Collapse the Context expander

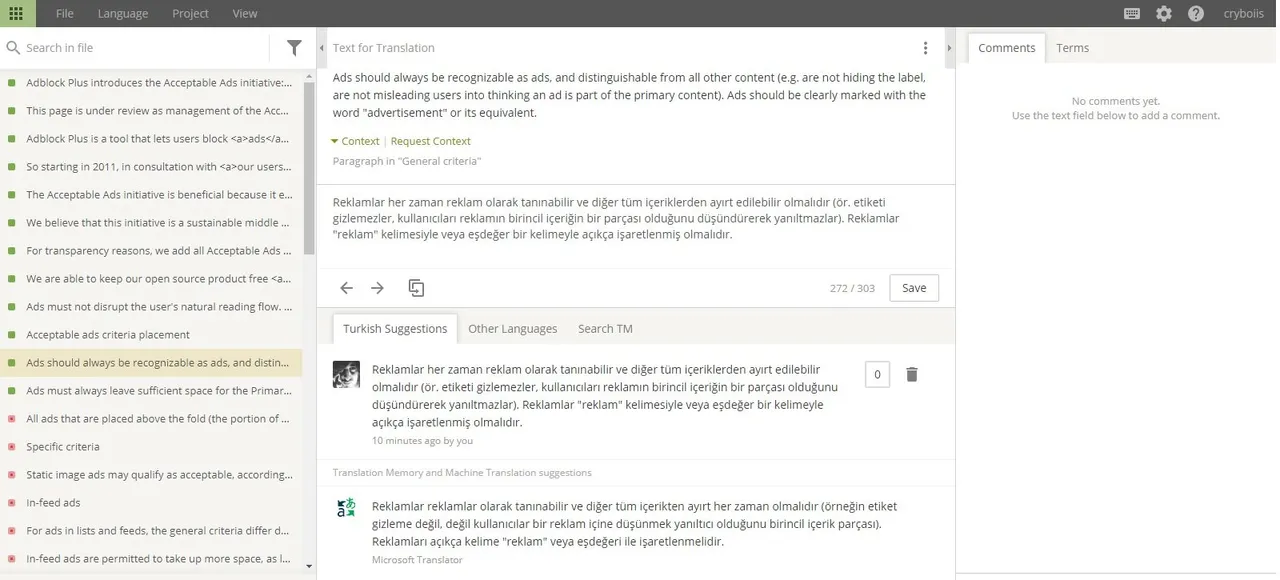pos(355,141)
